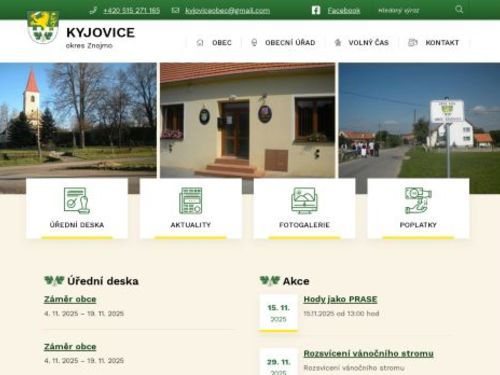Click the okres Znojmo subtitle
The image size is (500, 375).
pos(89,46)
